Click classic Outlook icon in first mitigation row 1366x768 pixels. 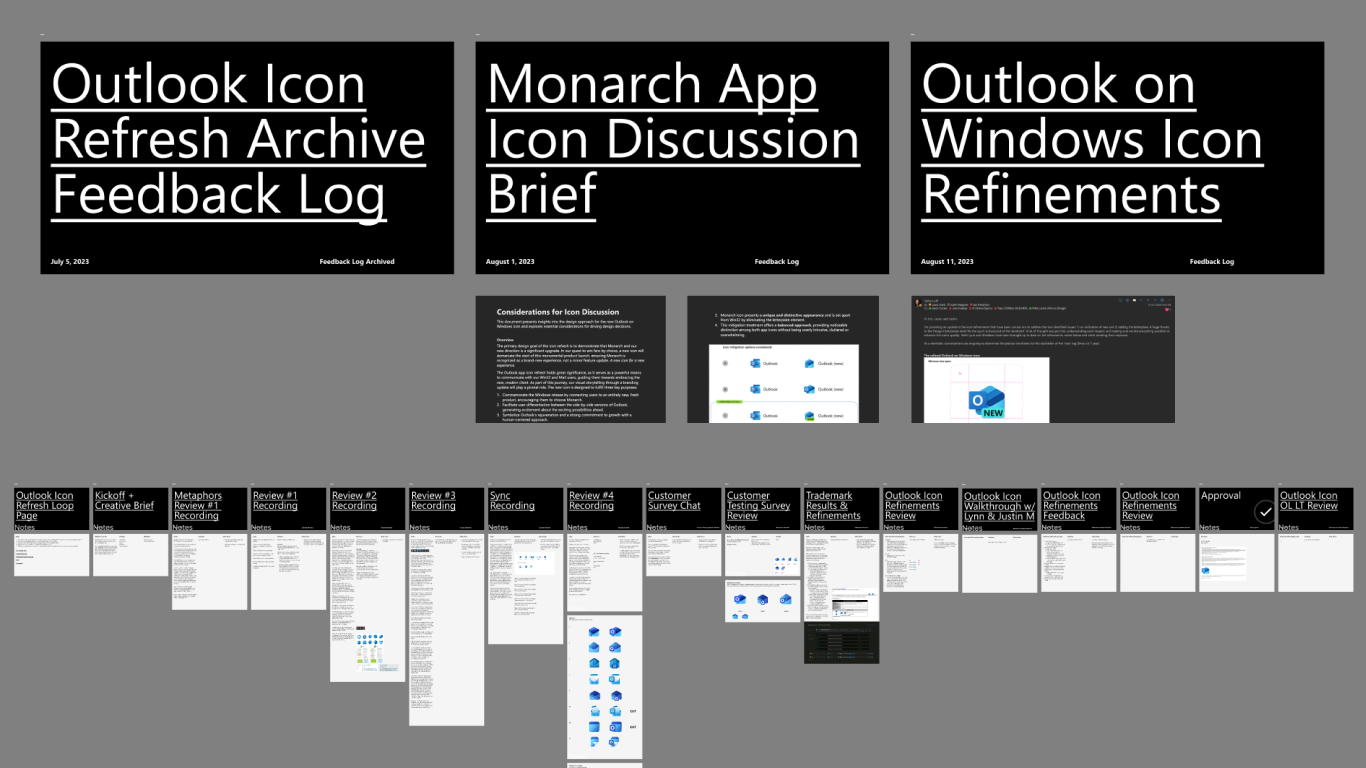point(755,363)
